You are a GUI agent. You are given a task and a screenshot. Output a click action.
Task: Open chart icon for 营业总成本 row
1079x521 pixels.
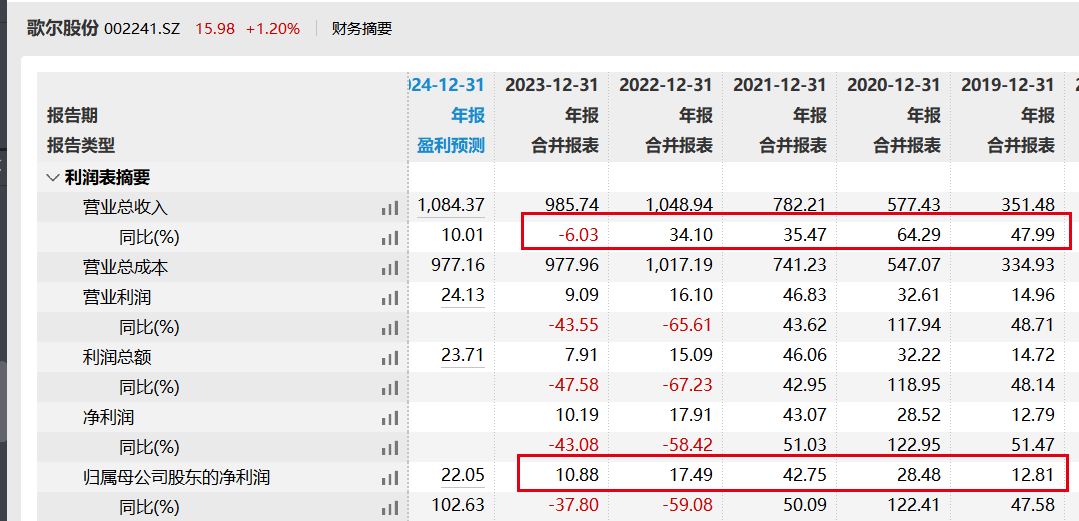click(390, 268)
